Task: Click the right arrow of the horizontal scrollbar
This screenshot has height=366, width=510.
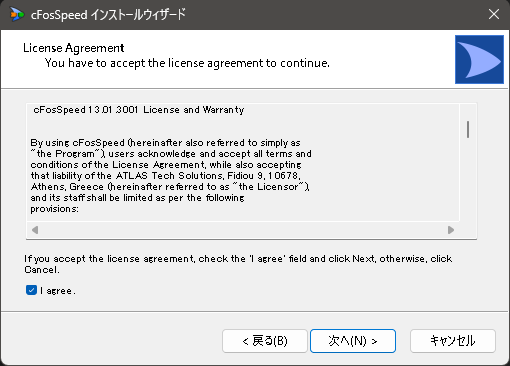Action: [451, 230]
